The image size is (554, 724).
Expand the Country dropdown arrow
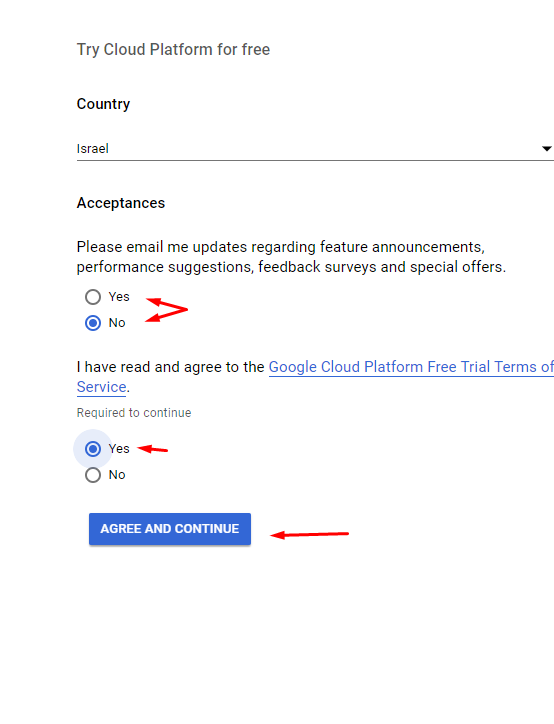tap(547, 149)
